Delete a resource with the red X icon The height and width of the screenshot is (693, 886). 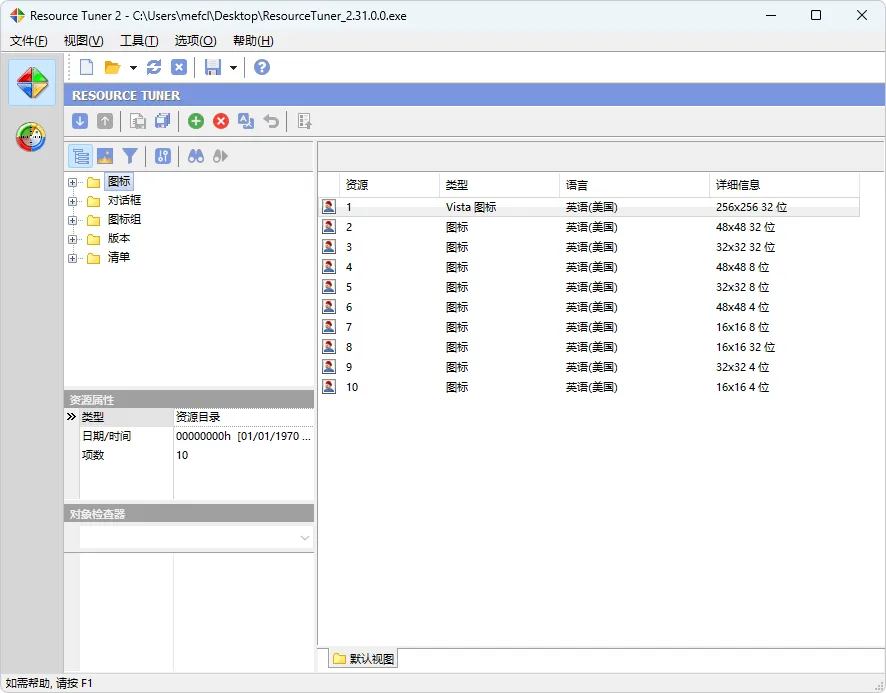click(x=221, y=121)
